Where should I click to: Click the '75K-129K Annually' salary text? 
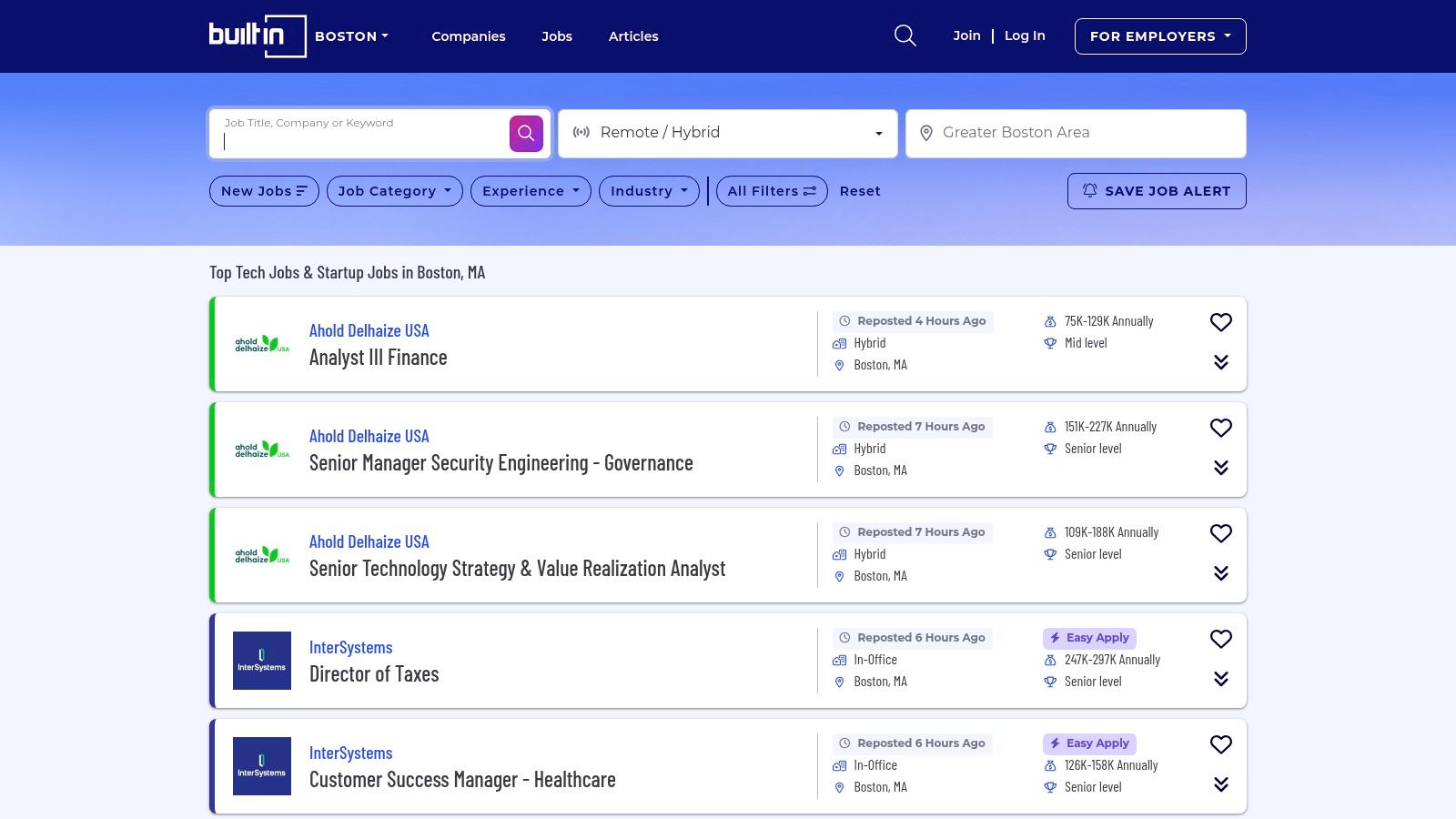coord(1108,321)
